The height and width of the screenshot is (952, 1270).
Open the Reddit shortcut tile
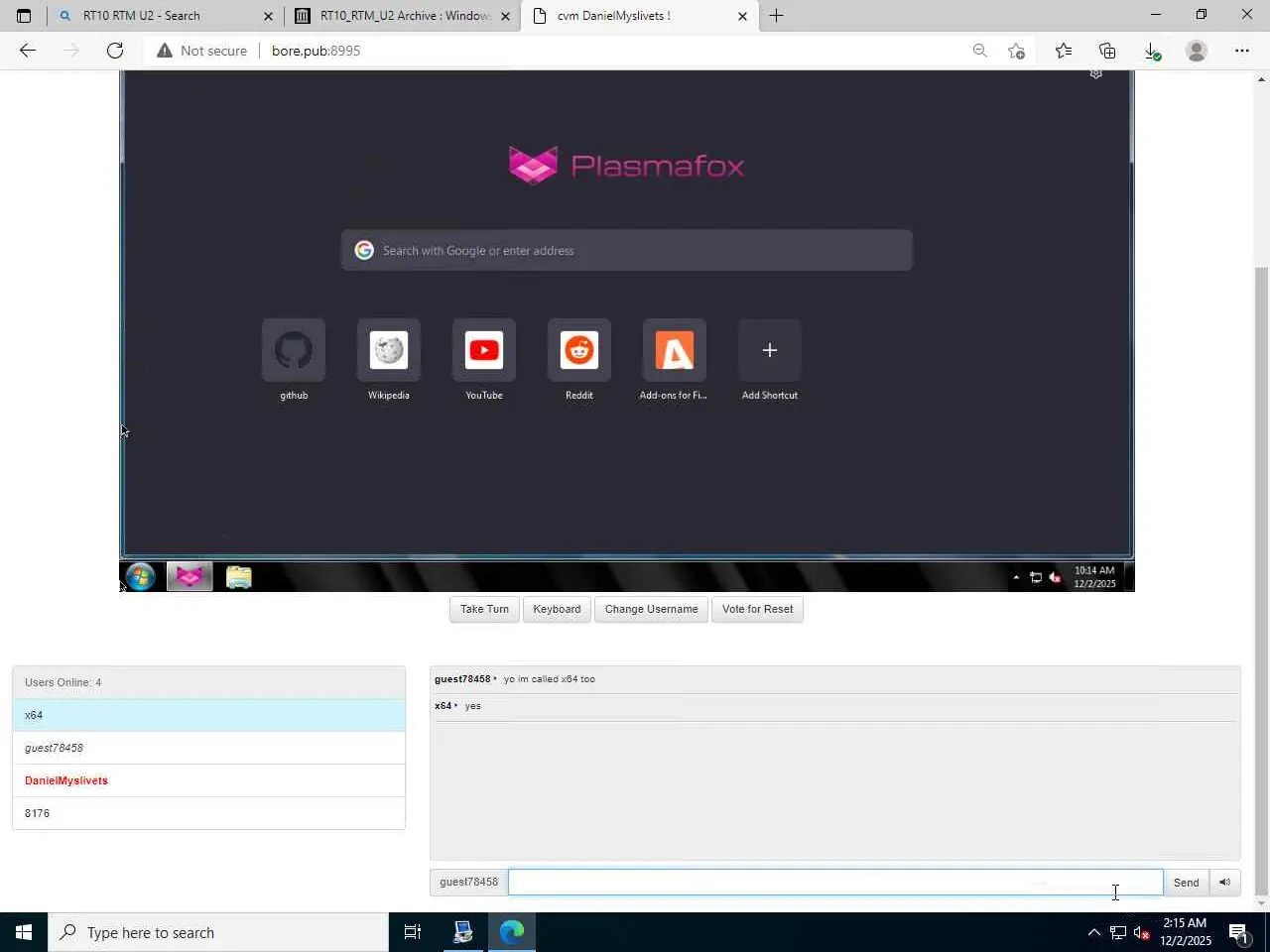point(579,350)
